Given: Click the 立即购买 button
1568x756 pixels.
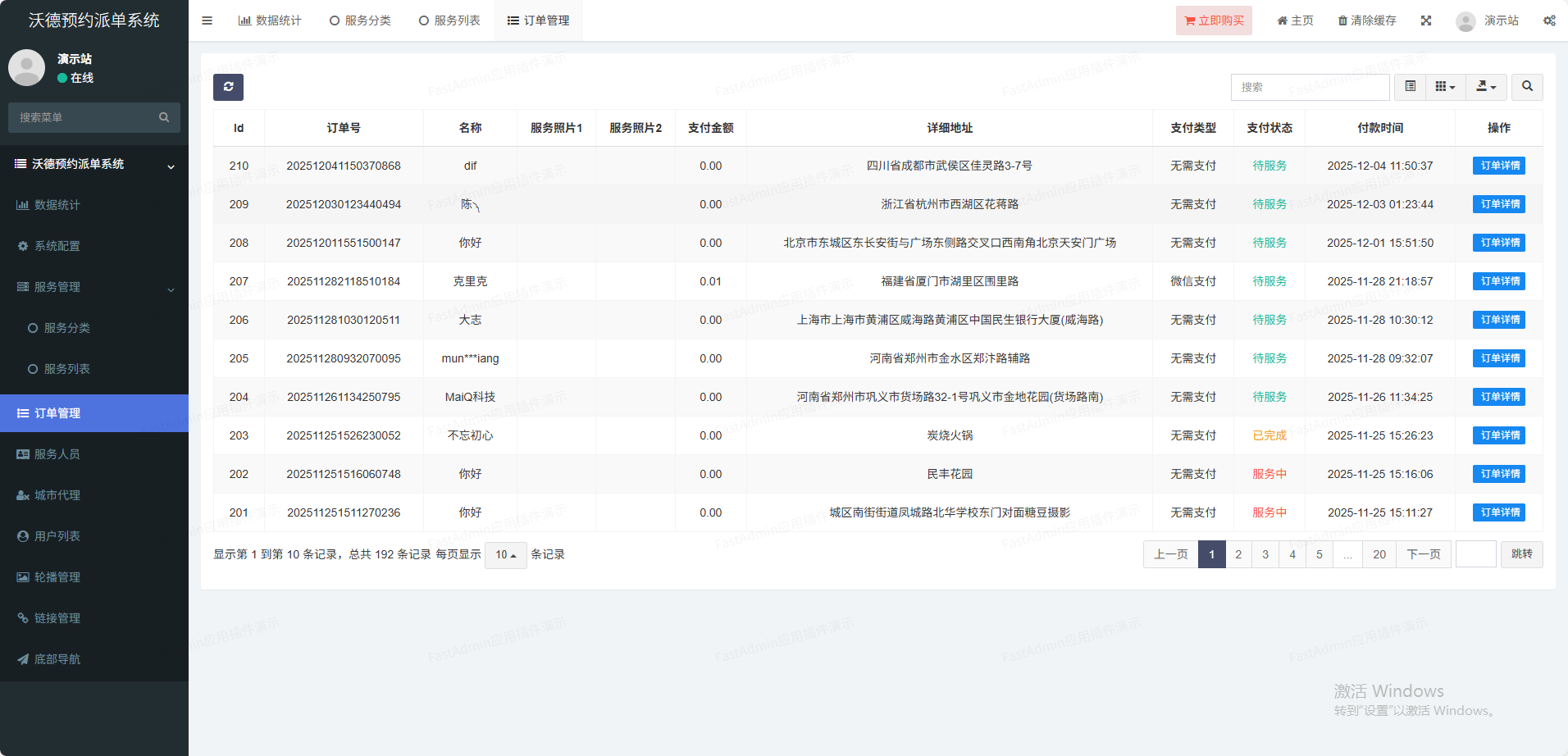Looking at the screenshot, I should [x=1214, y=20].
